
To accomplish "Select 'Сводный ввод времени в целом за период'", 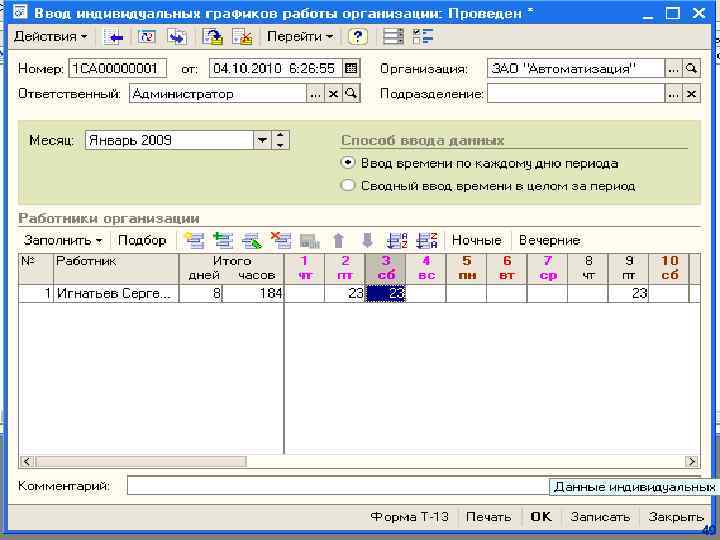I will pos(488,186).
